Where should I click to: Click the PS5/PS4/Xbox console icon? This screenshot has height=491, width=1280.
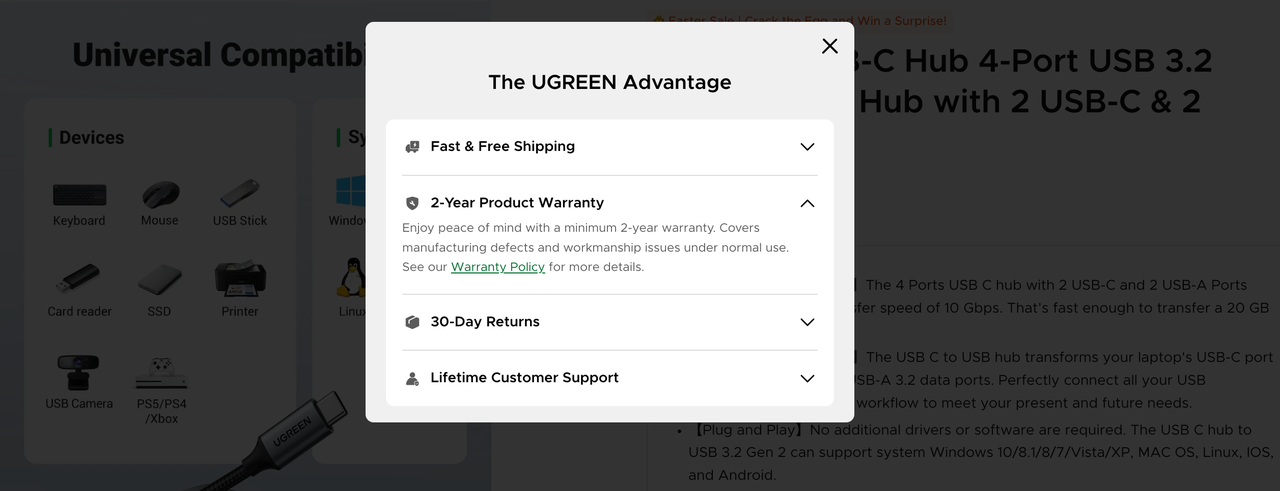pos(161,373)
